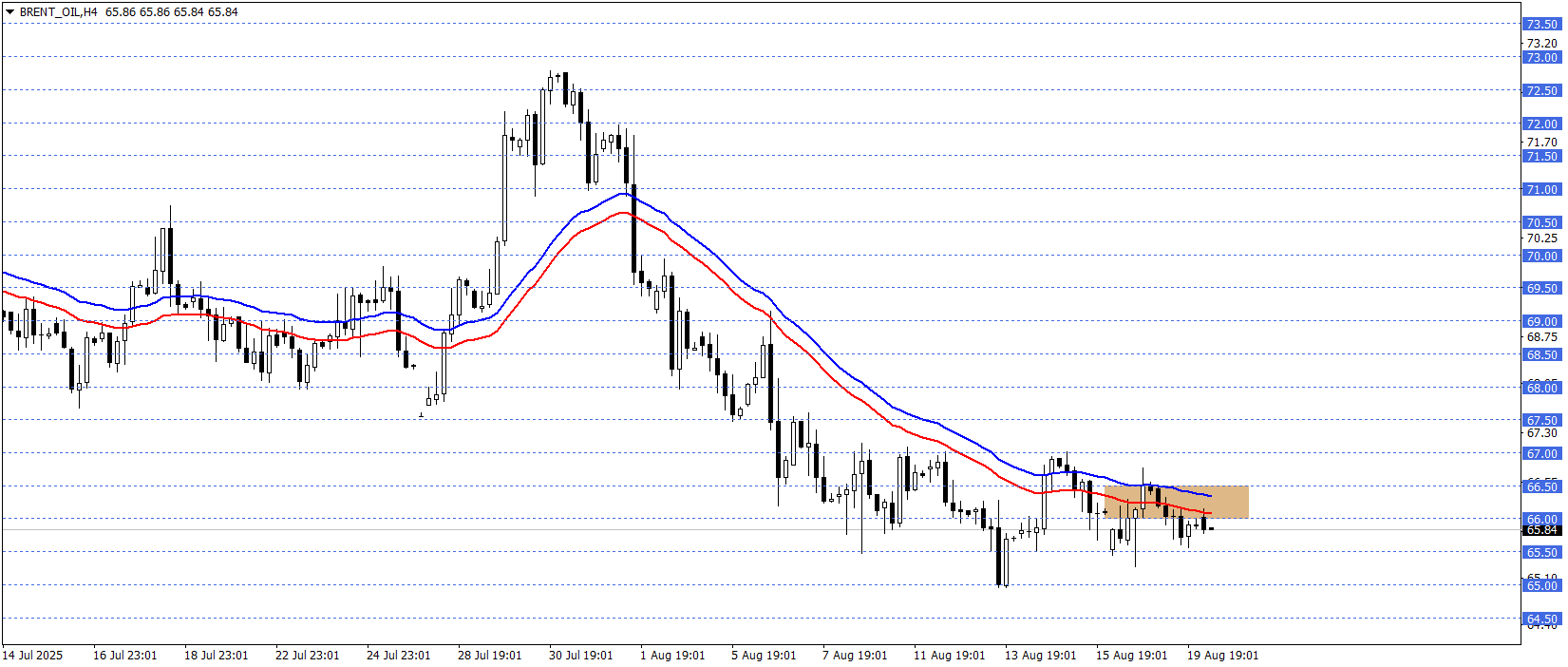Click the 1 Aug 19:01 time label
This screenshot has height=667, width=1568.
pyautogui.click(x=672, y=656)
